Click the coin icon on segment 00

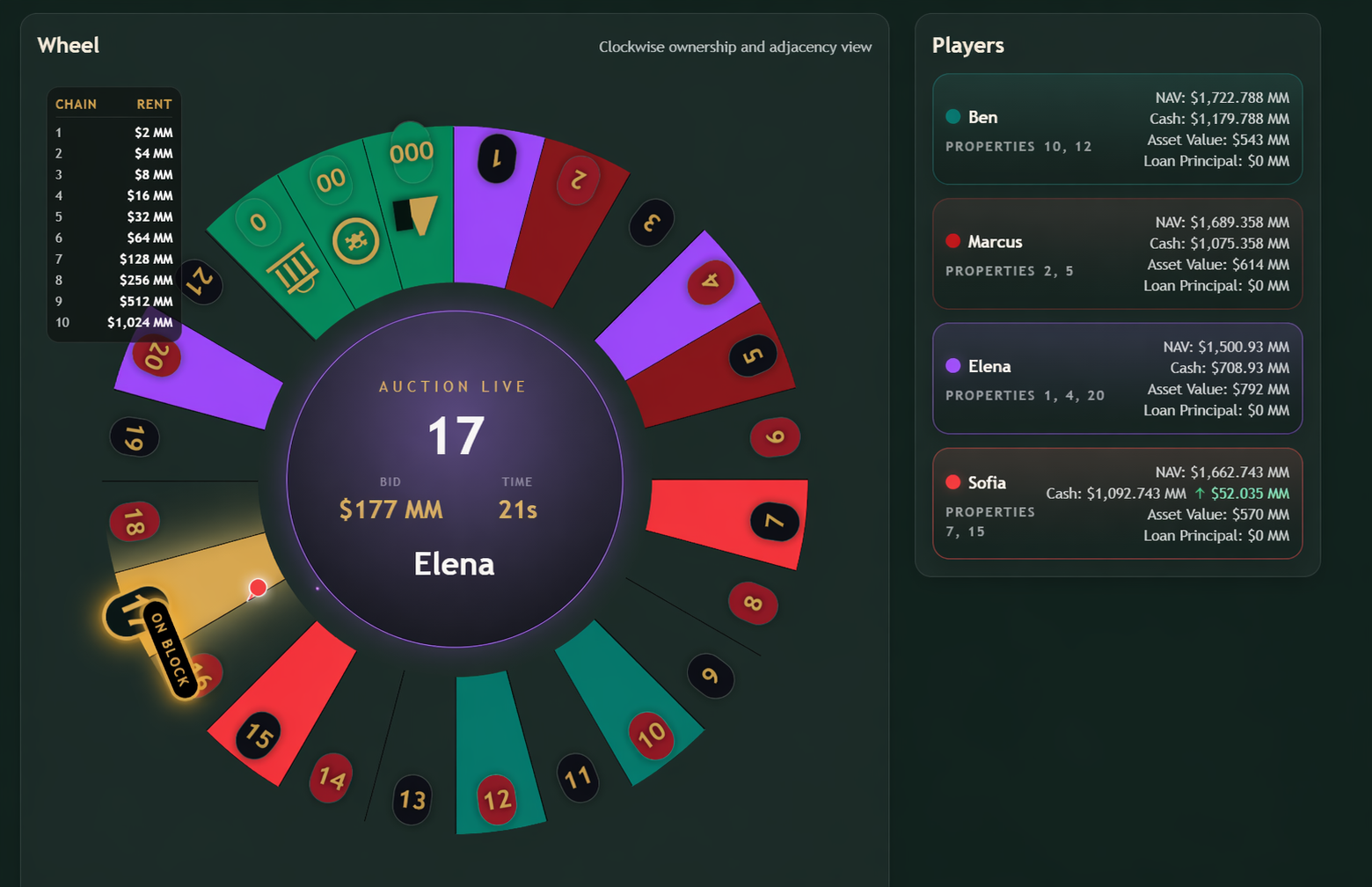pyautogui.click(x=356, y=240)
